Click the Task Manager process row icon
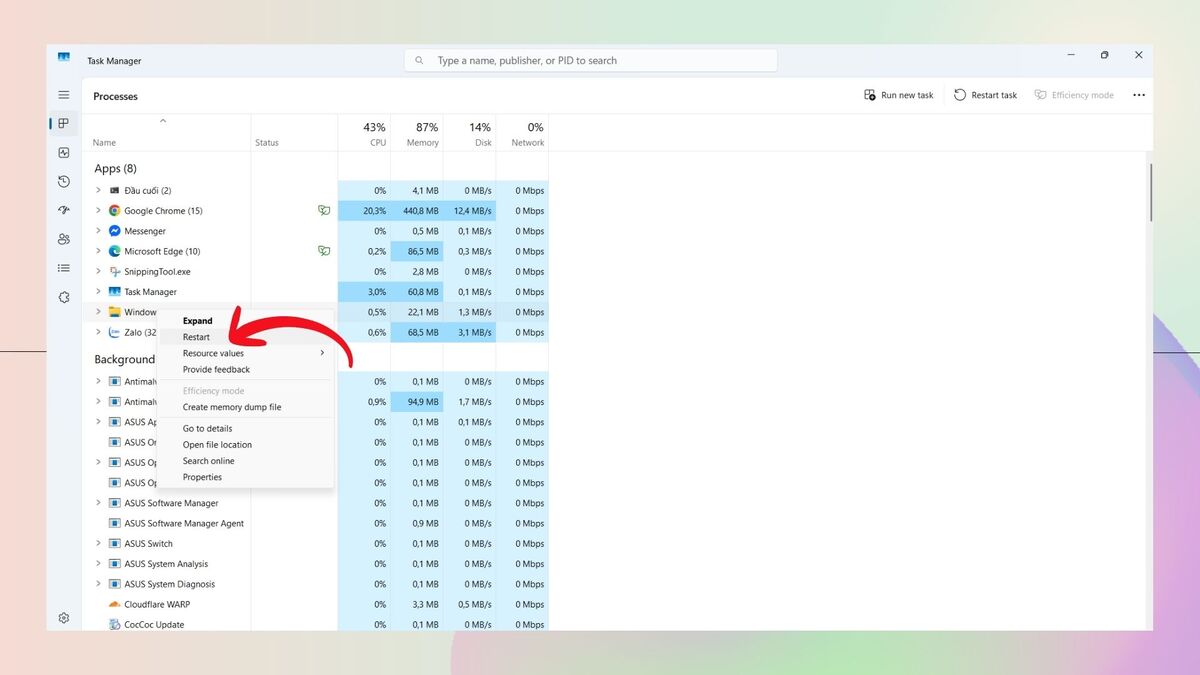This screenshot has width=1200, height=675. (x=115, y=292)
